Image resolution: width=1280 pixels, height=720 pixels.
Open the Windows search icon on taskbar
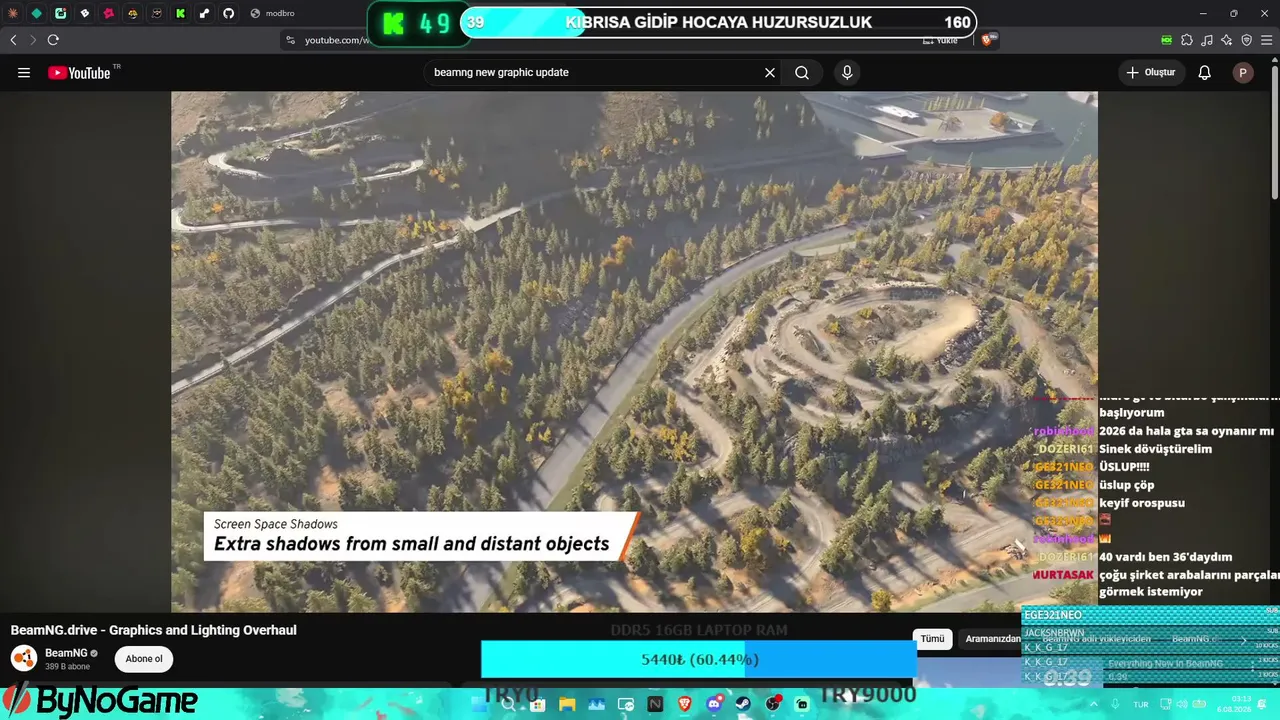point(508,704)
